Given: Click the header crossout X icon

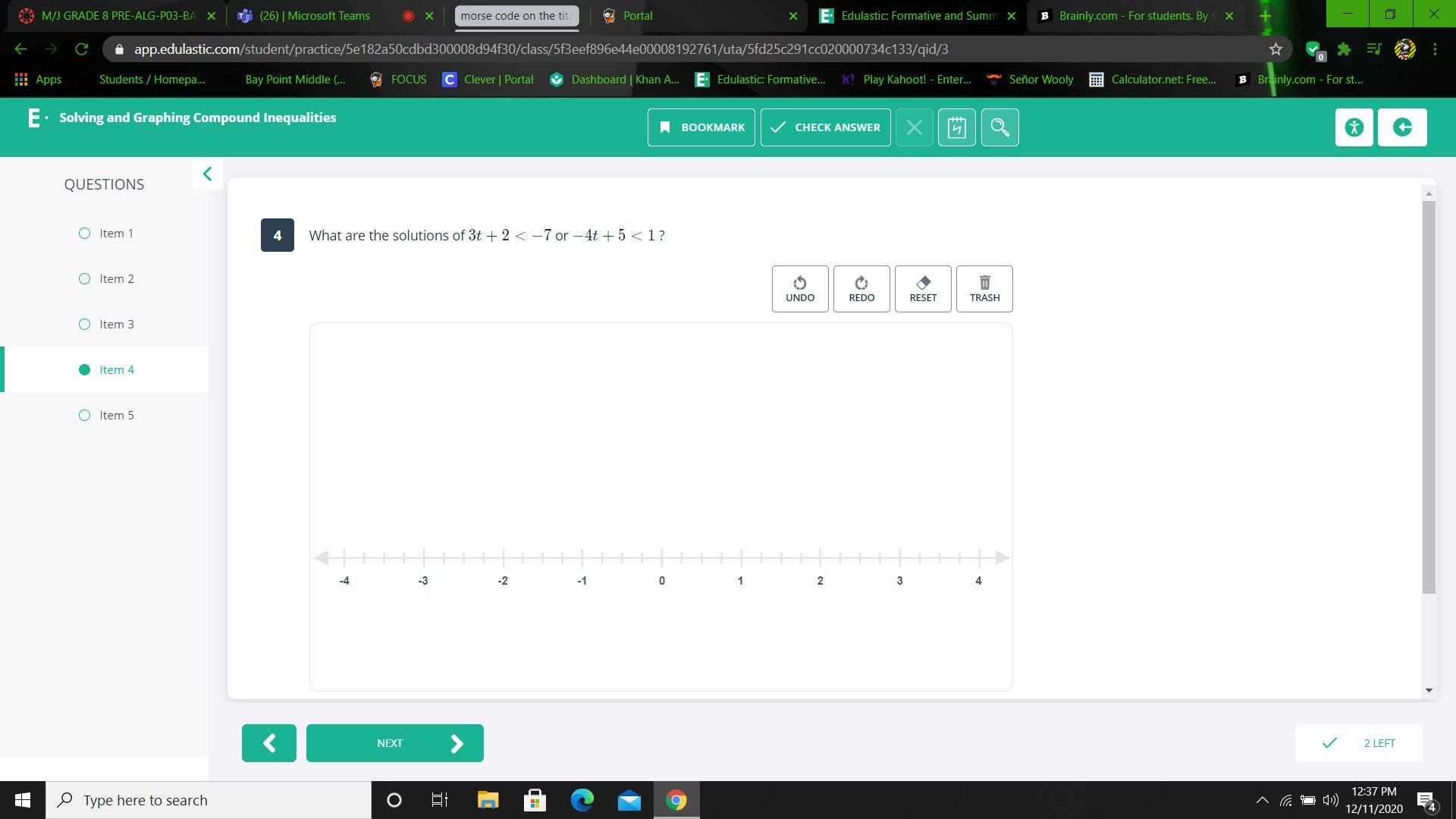Looking at the screenshot, I should click(x=914, y=127).
